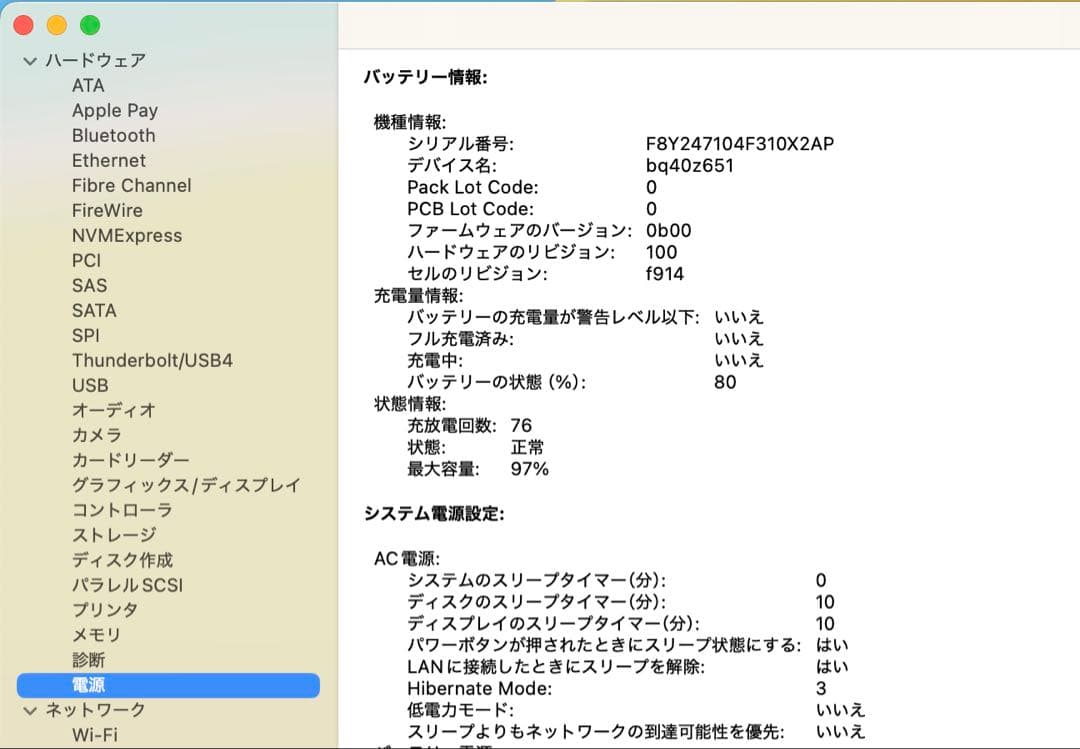Select FireWire in the sidebar

[x=107, y=210]
